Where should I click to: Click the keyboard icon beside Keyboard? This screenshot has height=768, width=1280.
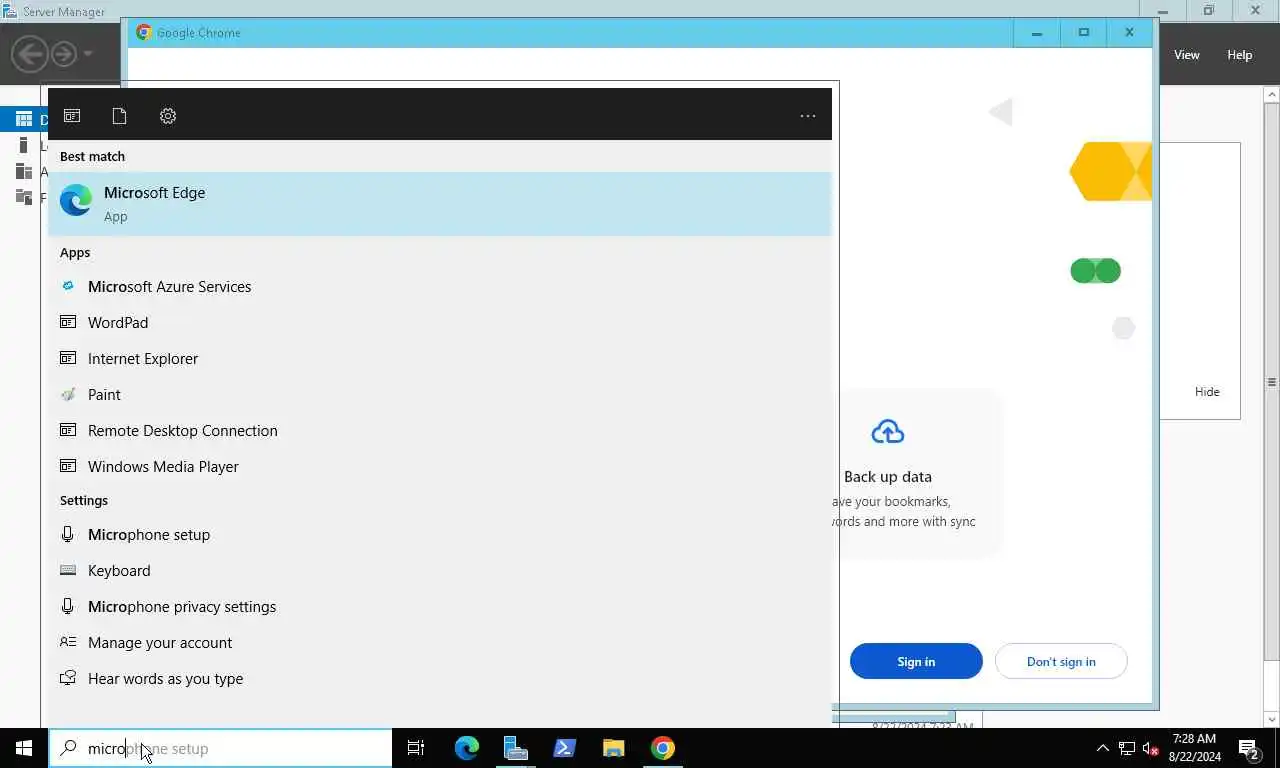(x=68, y=570)
